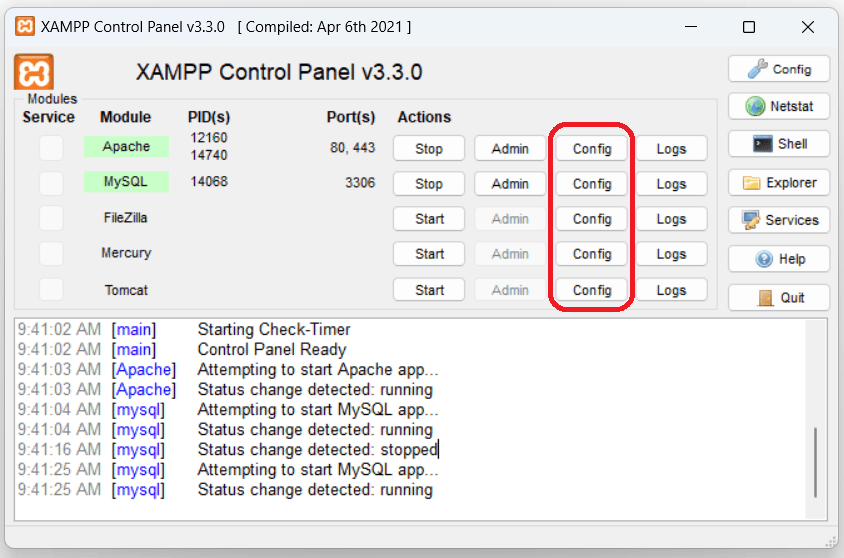The image size is (844, 558).
Task: Minimize the XAMPP window
Action: (x=691, y=26)
